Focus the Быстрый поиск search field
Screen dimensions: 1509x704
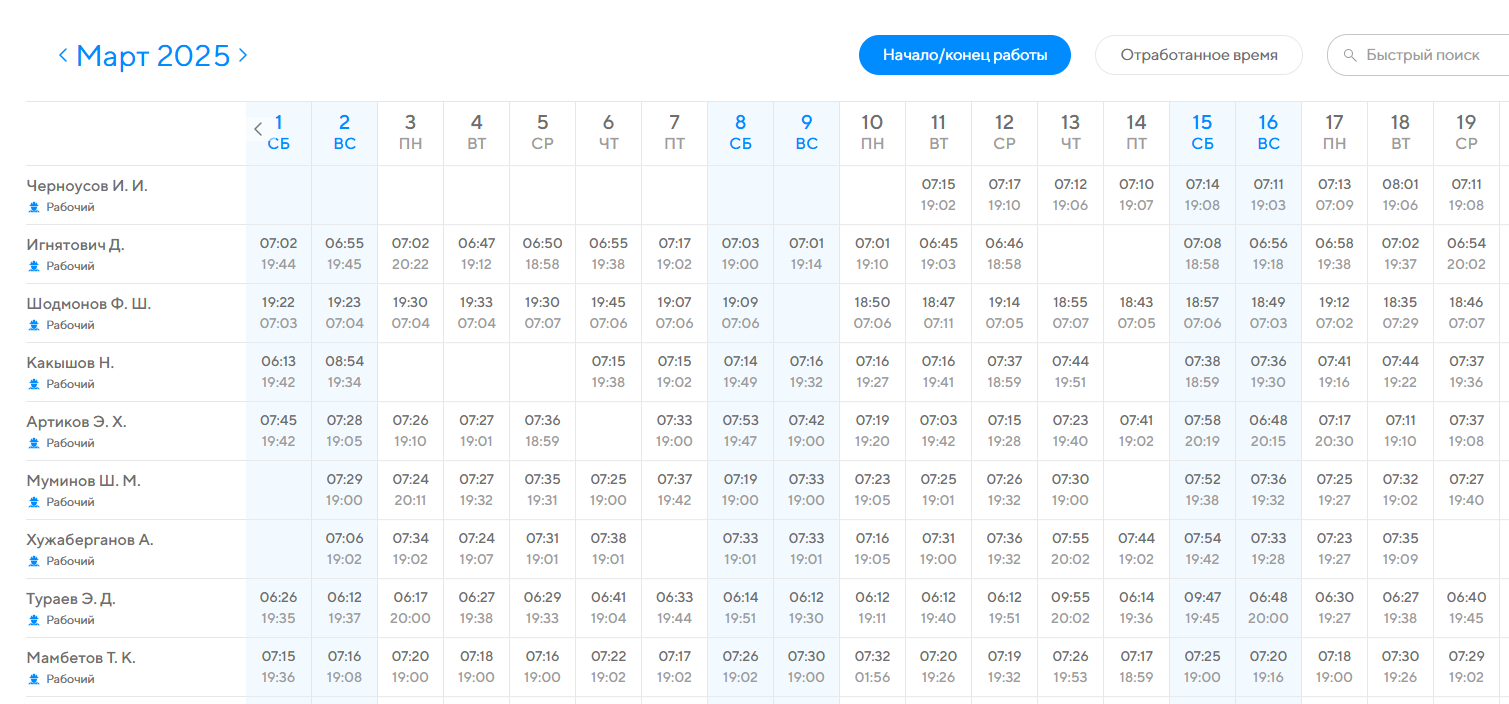pos(1418,55)
